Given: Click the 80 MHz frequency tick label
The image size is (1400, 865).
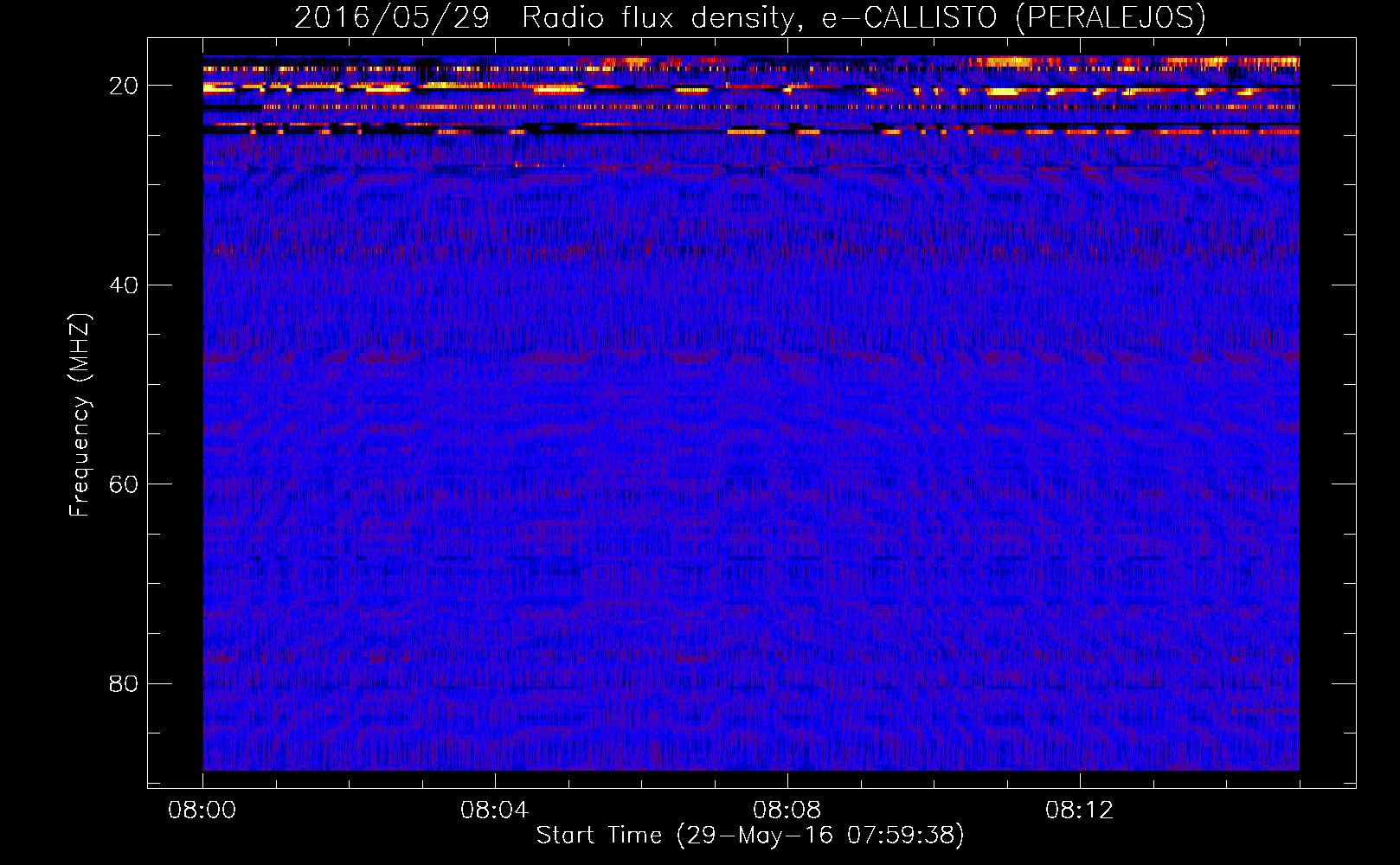Looking at the screenshot, I should 124,683.
